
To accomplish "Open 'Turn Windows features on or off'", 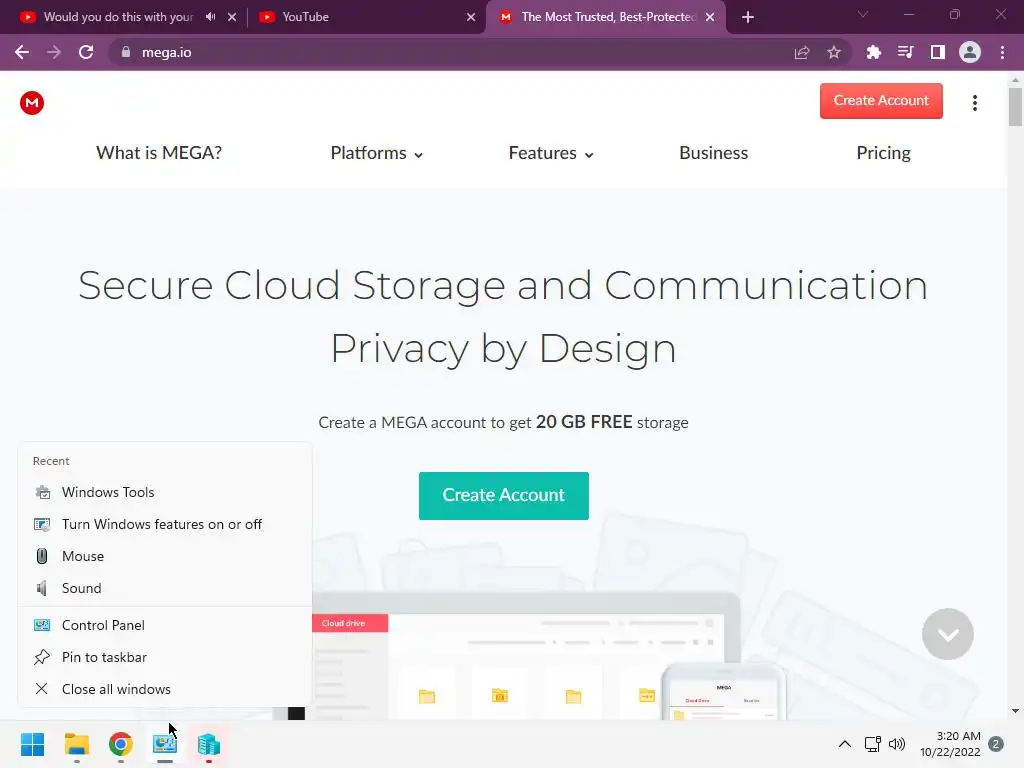I will [165, 524].
